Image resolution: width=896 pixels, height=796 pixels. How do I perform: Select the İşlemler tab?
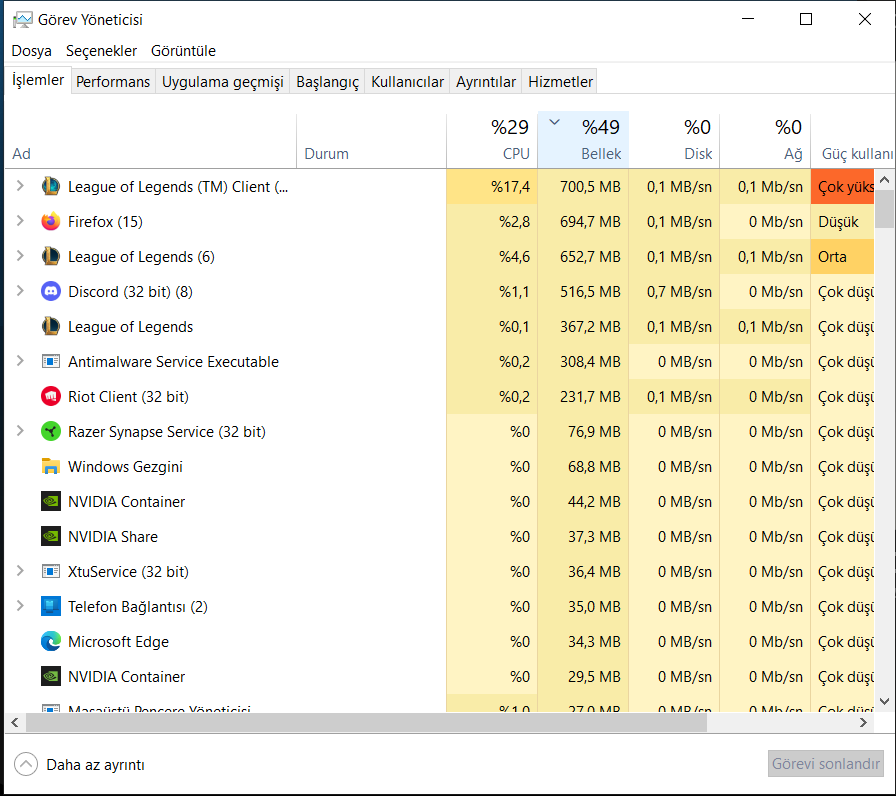[x=38, y=80]
